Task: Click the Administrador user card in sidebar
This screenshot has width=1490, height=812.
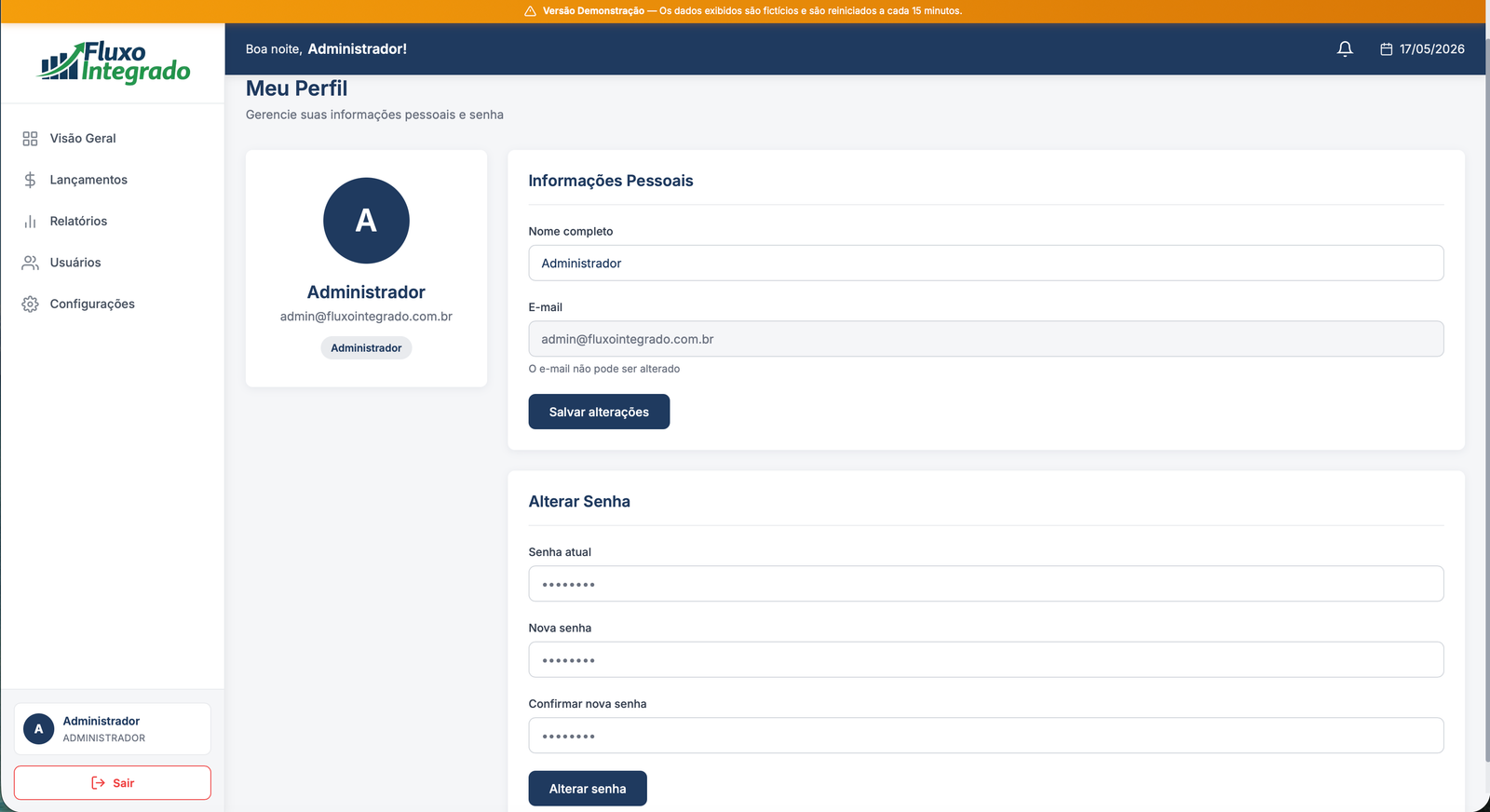Action: [x=113, y=729]
